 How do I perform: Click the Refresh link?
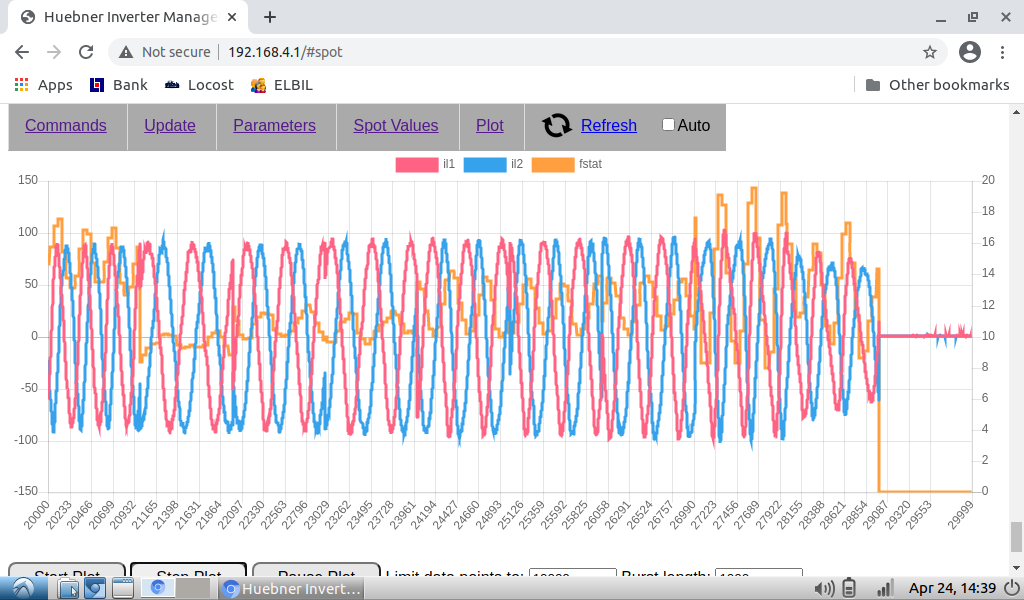[608, 125]
